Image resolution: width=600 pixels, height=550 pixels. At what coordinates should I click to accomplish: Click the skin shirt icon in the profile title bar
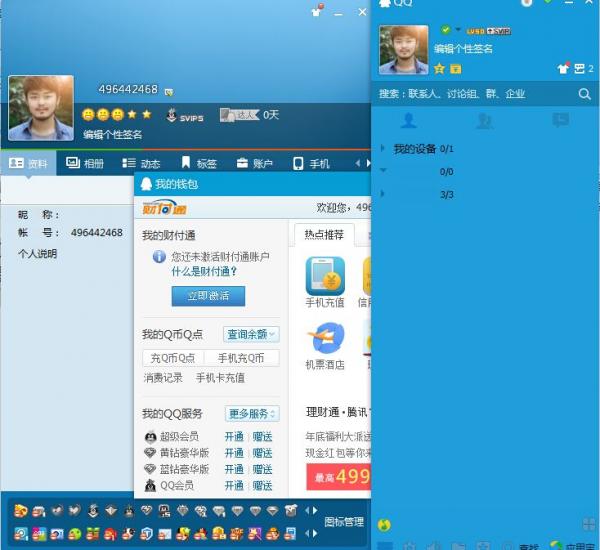tap(317, 11)
